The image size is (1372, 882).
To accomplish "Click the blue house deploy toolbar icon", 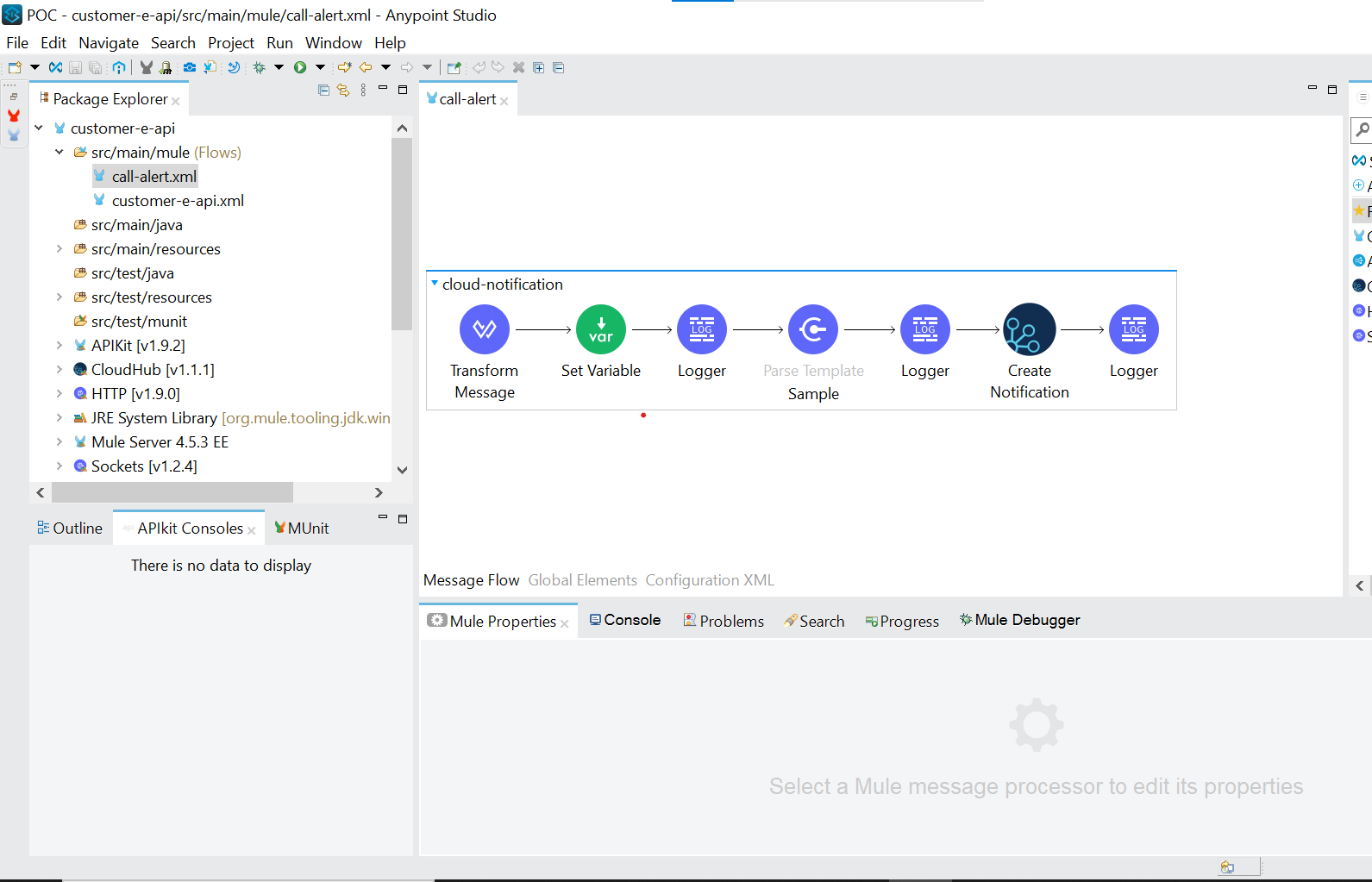I will point(119,67).
